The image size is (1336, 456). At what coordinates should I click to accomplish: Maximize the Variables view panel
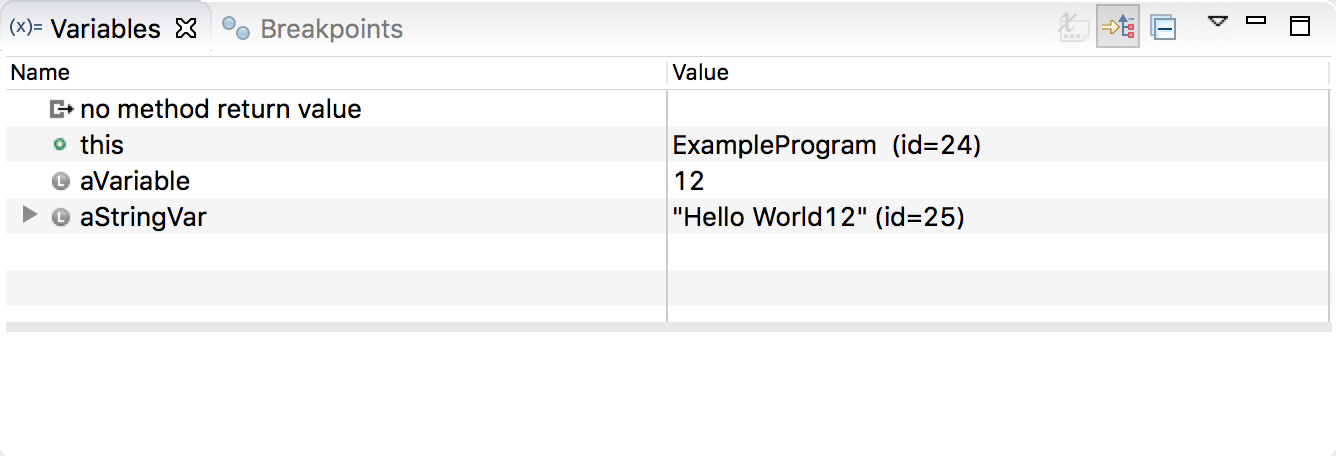[x=1299, y=27]
